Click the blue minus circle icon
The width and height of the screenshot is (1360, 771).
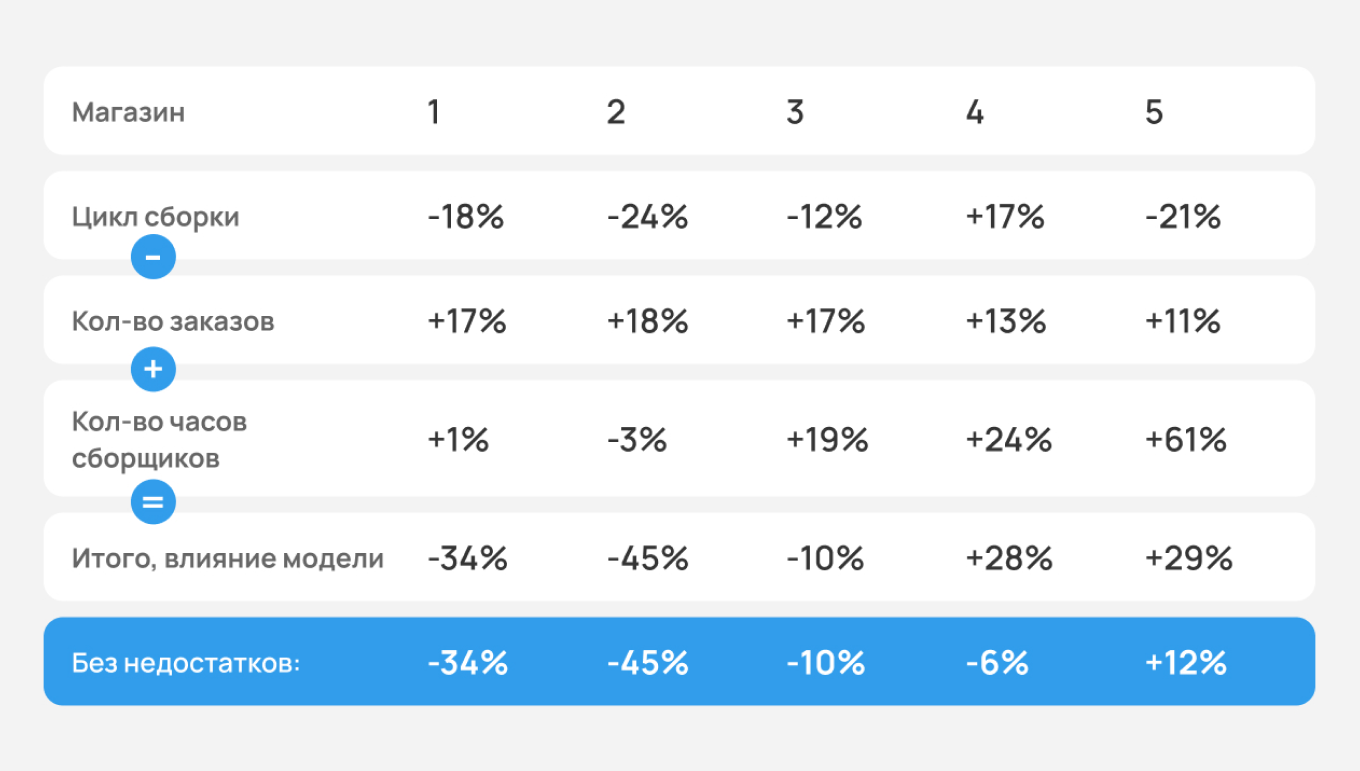coord(153,257)
